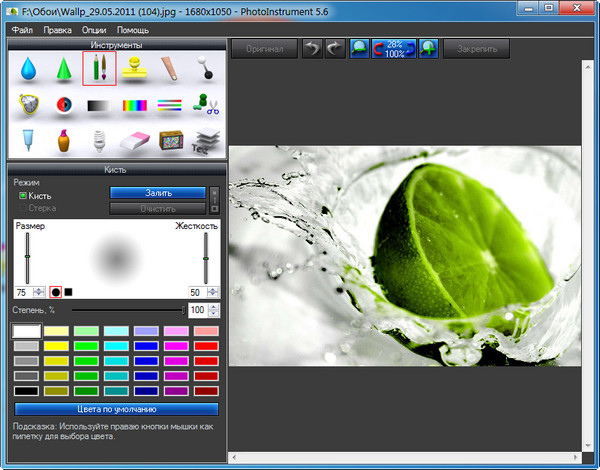Open the Файл menu

22,30
